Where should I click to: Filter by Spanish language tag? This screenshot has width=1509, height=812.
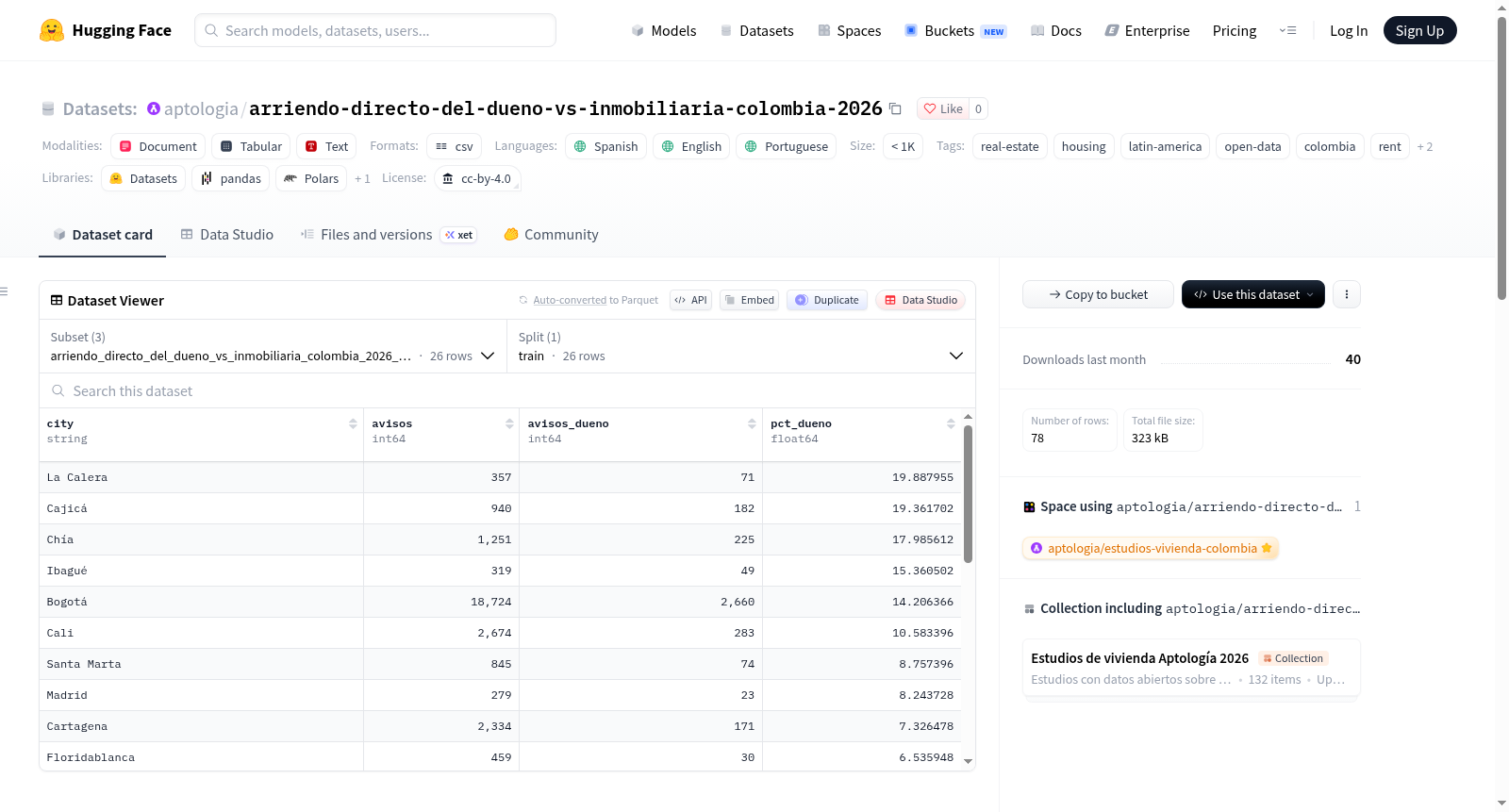tap(606, 146)
